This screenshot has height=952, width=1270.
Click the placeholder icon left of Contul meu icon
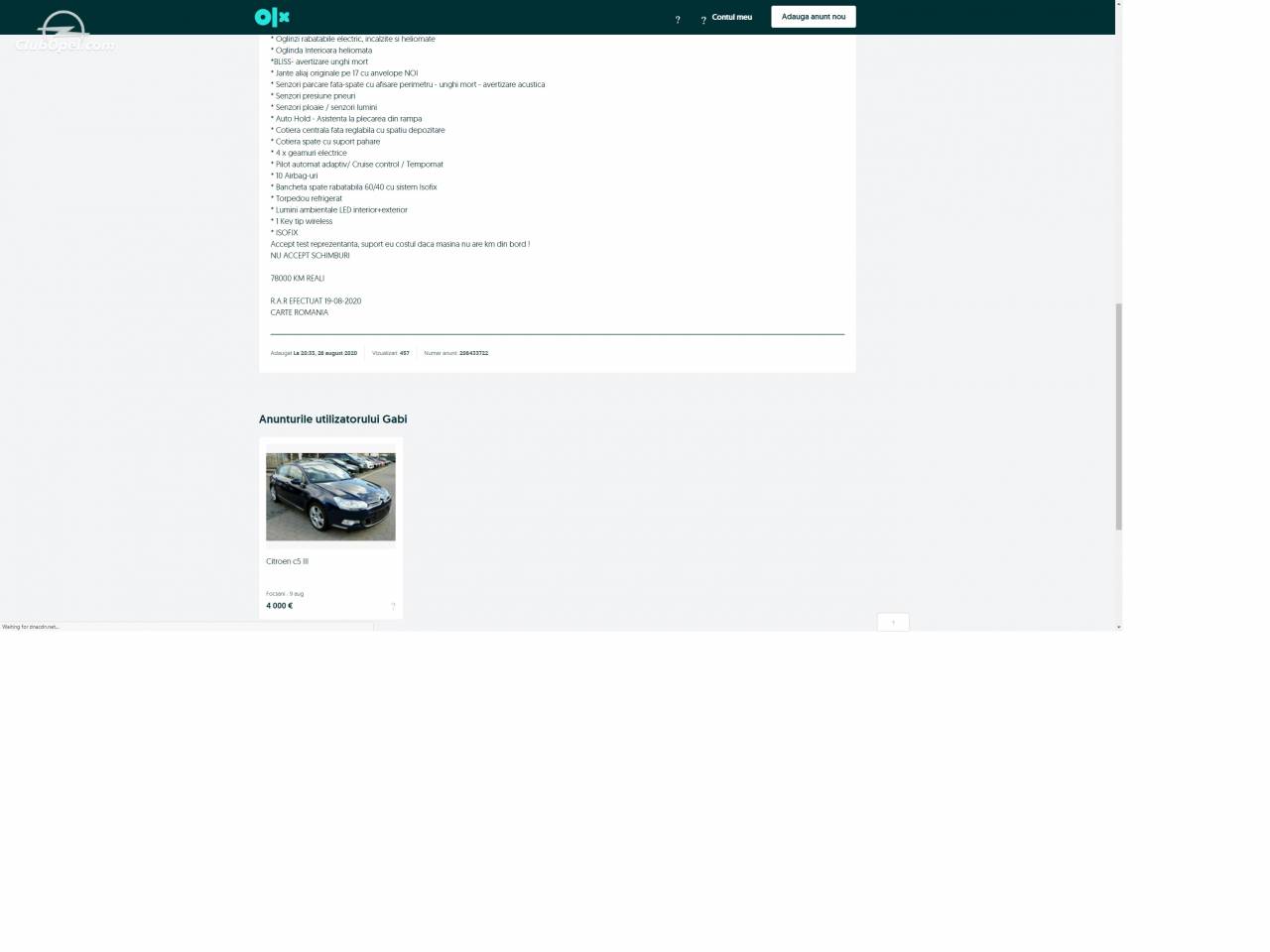(x=678, y=20)
